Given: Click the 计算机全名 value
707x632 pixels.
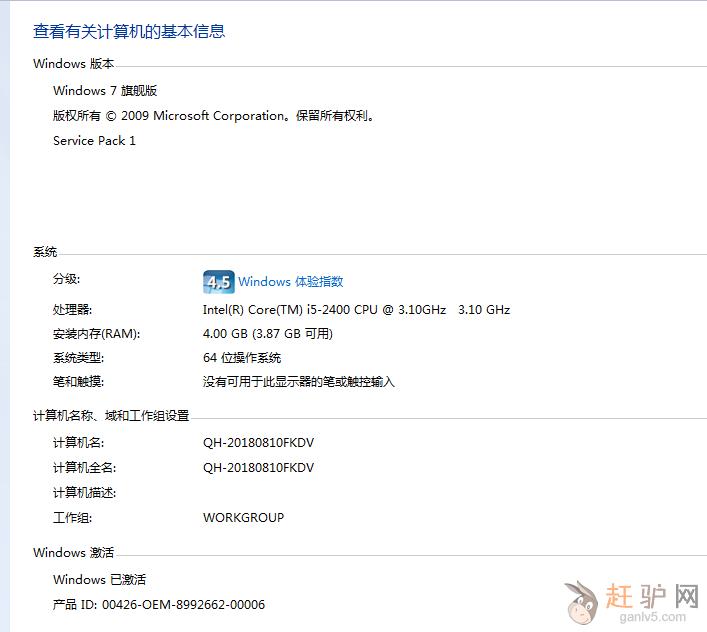Looking at the screenshot, I should coord(258,468).
